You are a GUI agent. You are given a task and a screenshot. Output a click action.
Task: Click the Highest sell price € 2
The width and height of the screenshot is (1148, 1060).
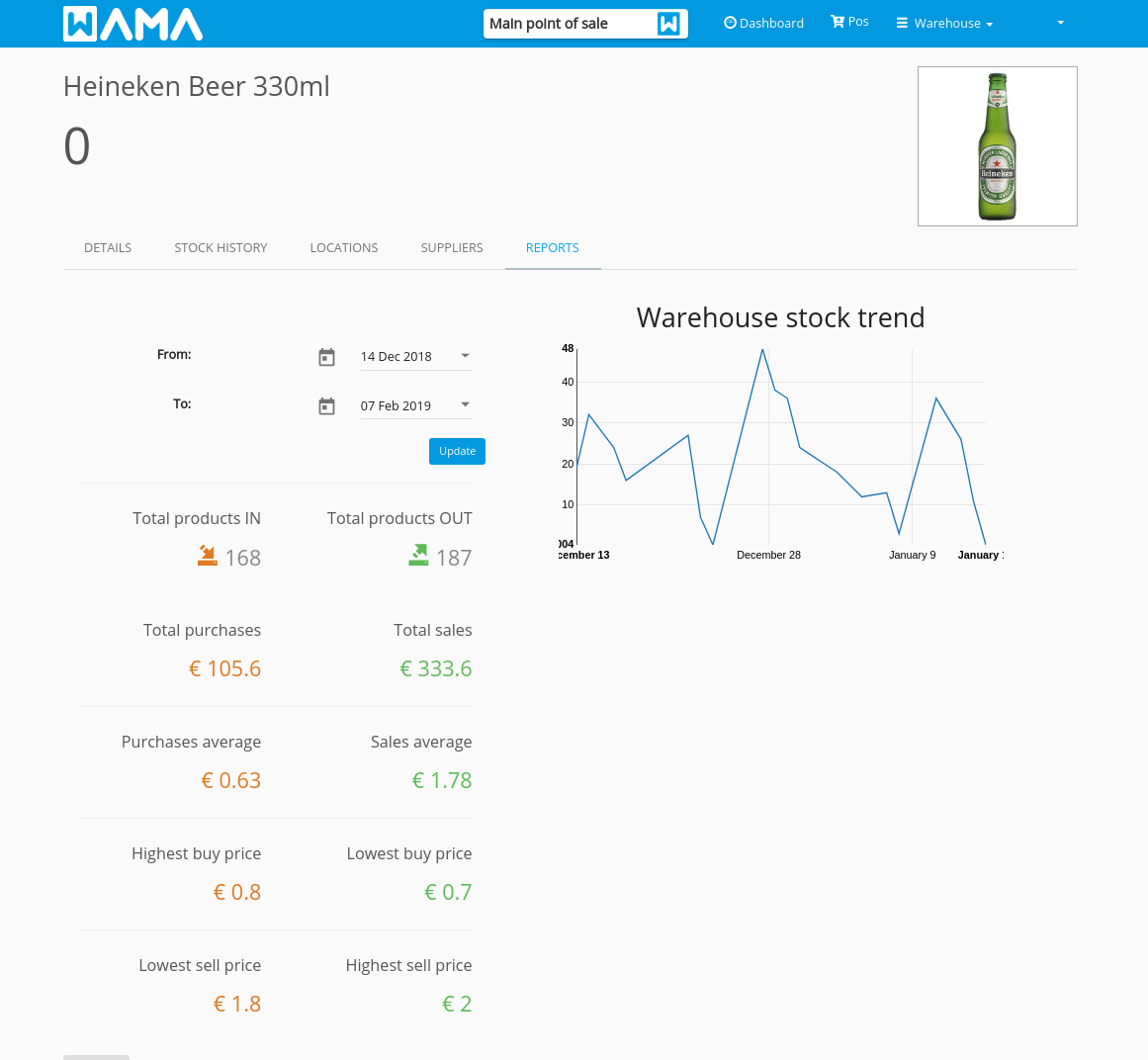click(457, 1005)
